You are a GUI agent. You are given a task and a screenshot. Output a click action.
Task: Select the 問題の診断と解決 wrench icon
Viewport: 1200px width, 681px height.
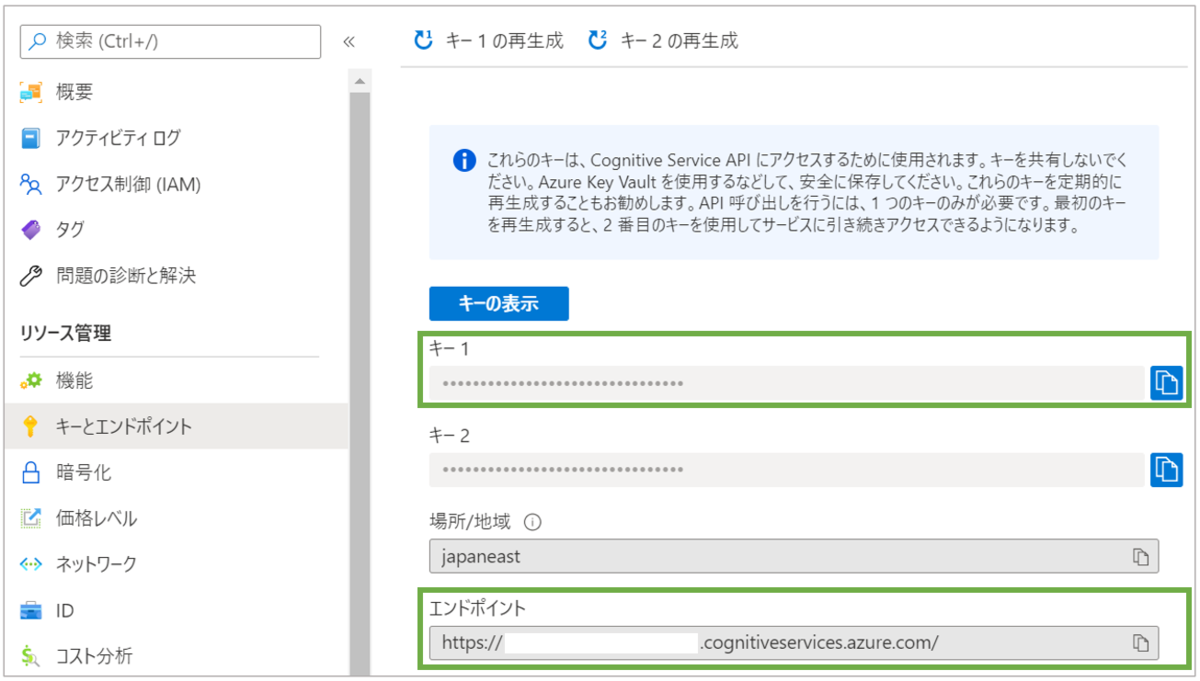[x=31, y=274]
